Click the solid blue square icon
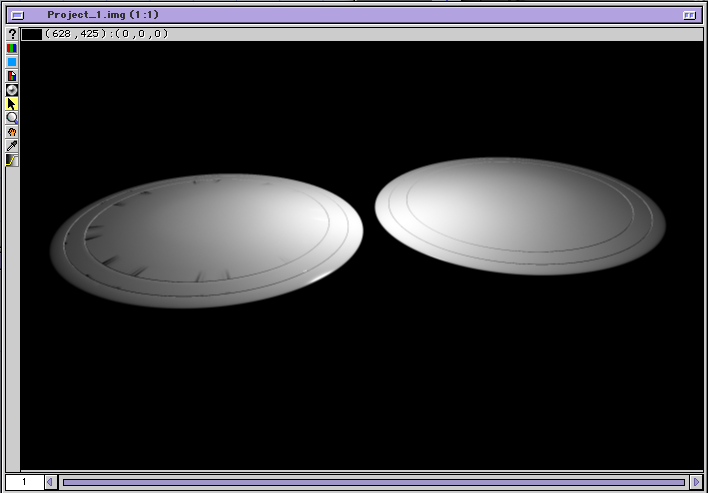The width and height of the screenshot is (708, 493). 12,62
